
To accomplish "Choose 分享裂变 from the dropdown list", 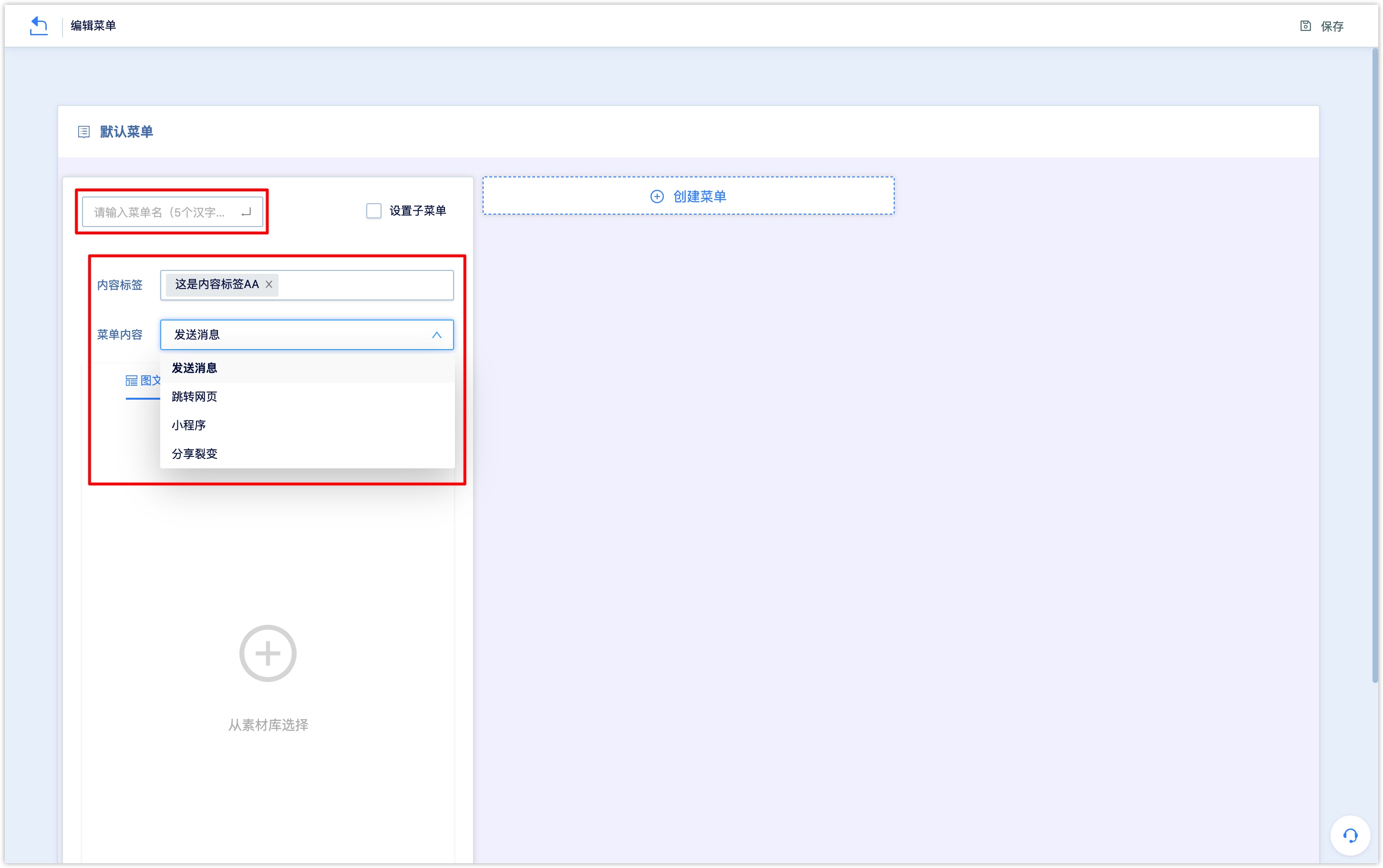I will point(308,454).
